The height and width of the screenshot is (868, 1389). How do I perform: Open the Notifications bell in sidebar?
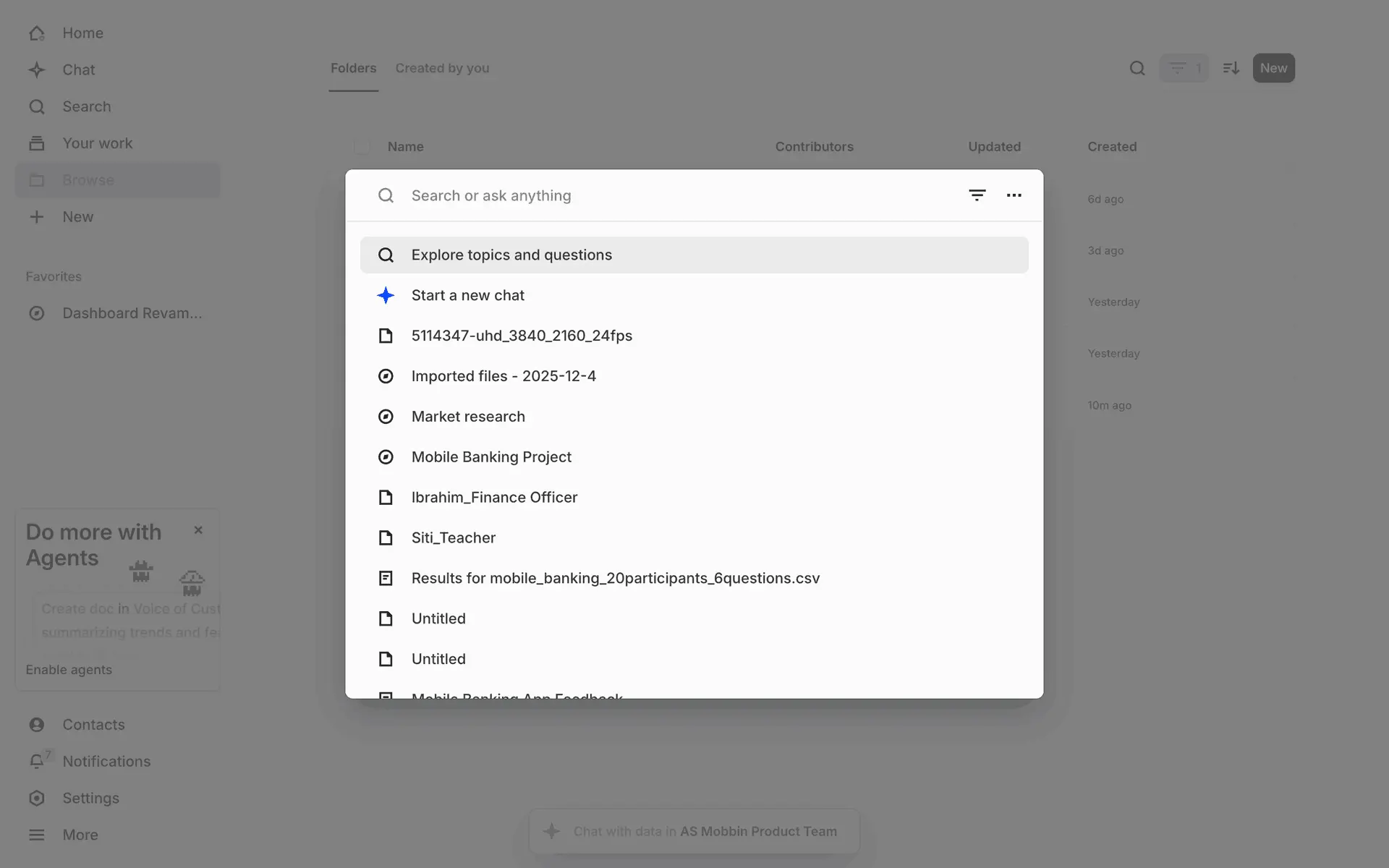pyautogui.click(x=37, y=761)
